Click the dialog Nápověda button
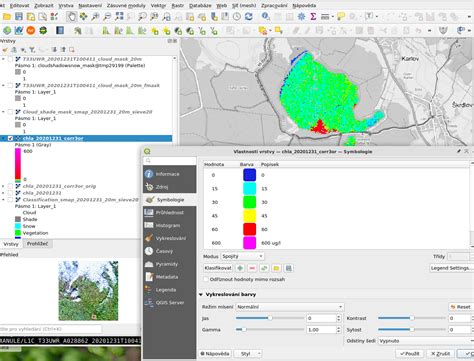The width and height of the screenshot is (474, 361). click(x=215, y=354)
